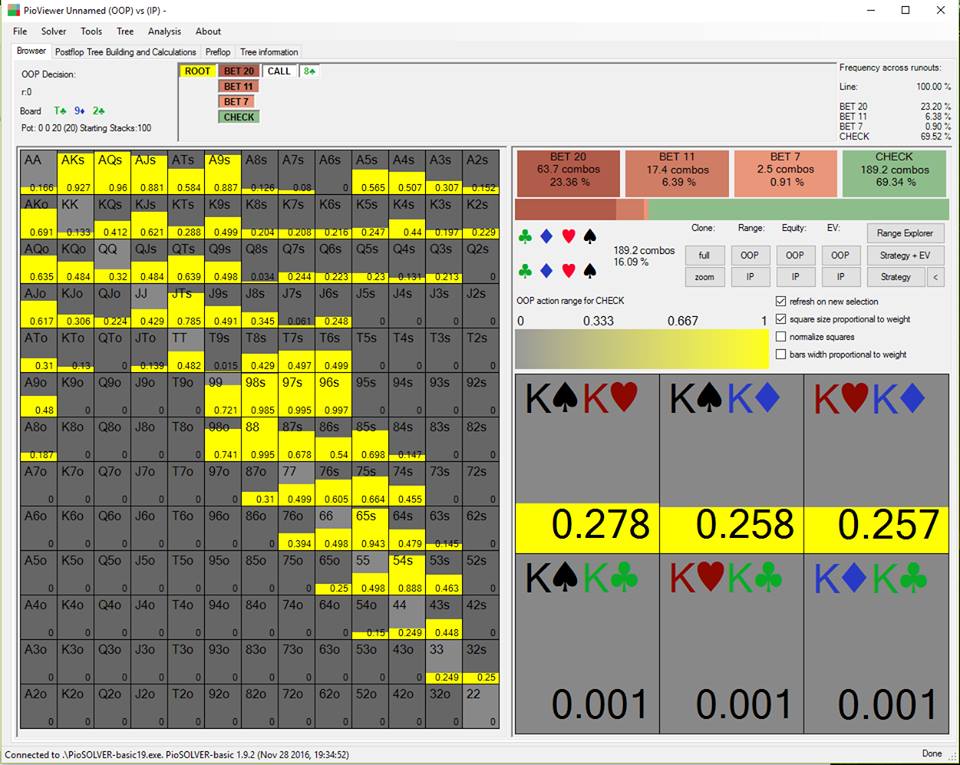This screenshot has width=960, height=765.
Task: Click the Strategy + EV button
Action: click(905, 255)
